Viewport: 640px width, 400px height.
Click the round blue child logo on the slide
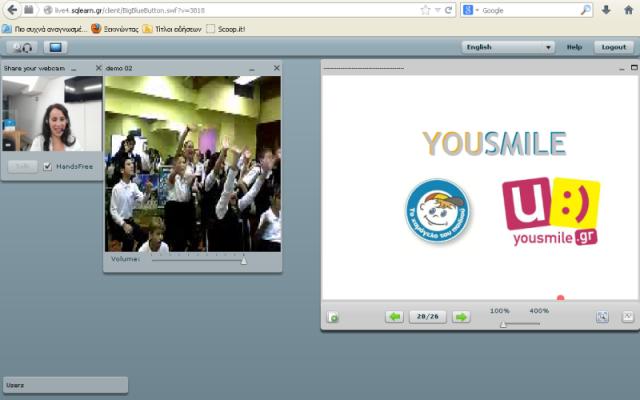click(438, 211)
